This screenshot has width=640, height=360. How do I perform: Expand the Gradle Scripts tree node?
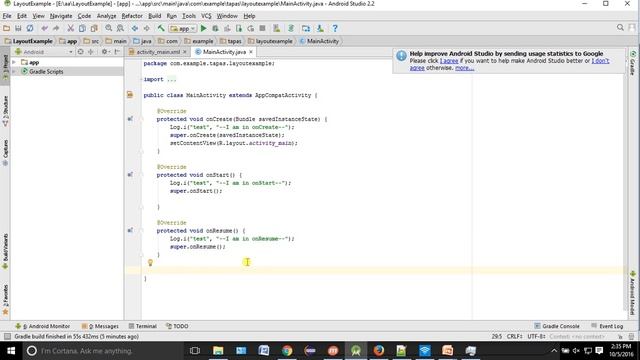coord(14,71)
